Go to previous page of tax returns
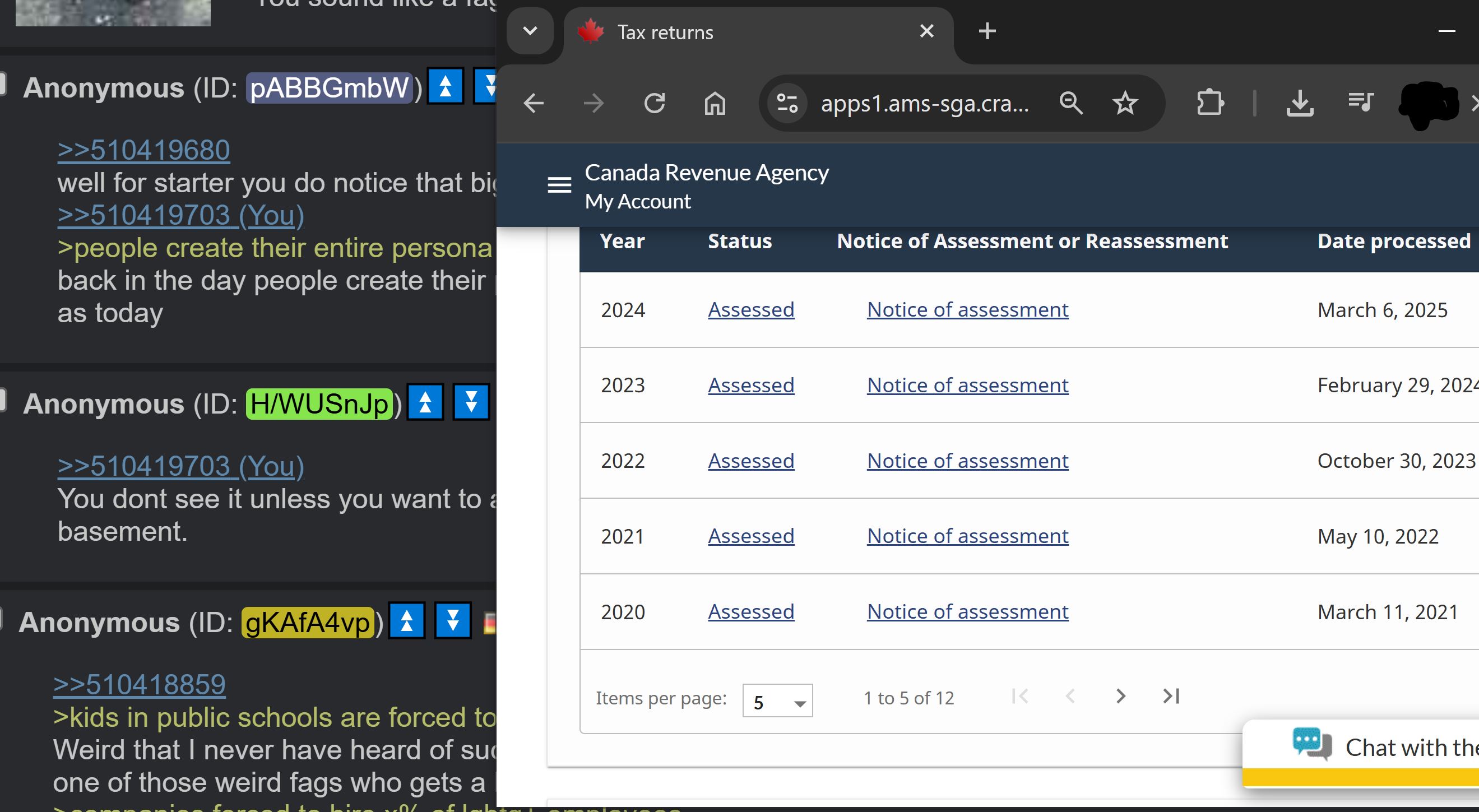This screenshot has height=812, width=1479. [x=1070, y=696]
